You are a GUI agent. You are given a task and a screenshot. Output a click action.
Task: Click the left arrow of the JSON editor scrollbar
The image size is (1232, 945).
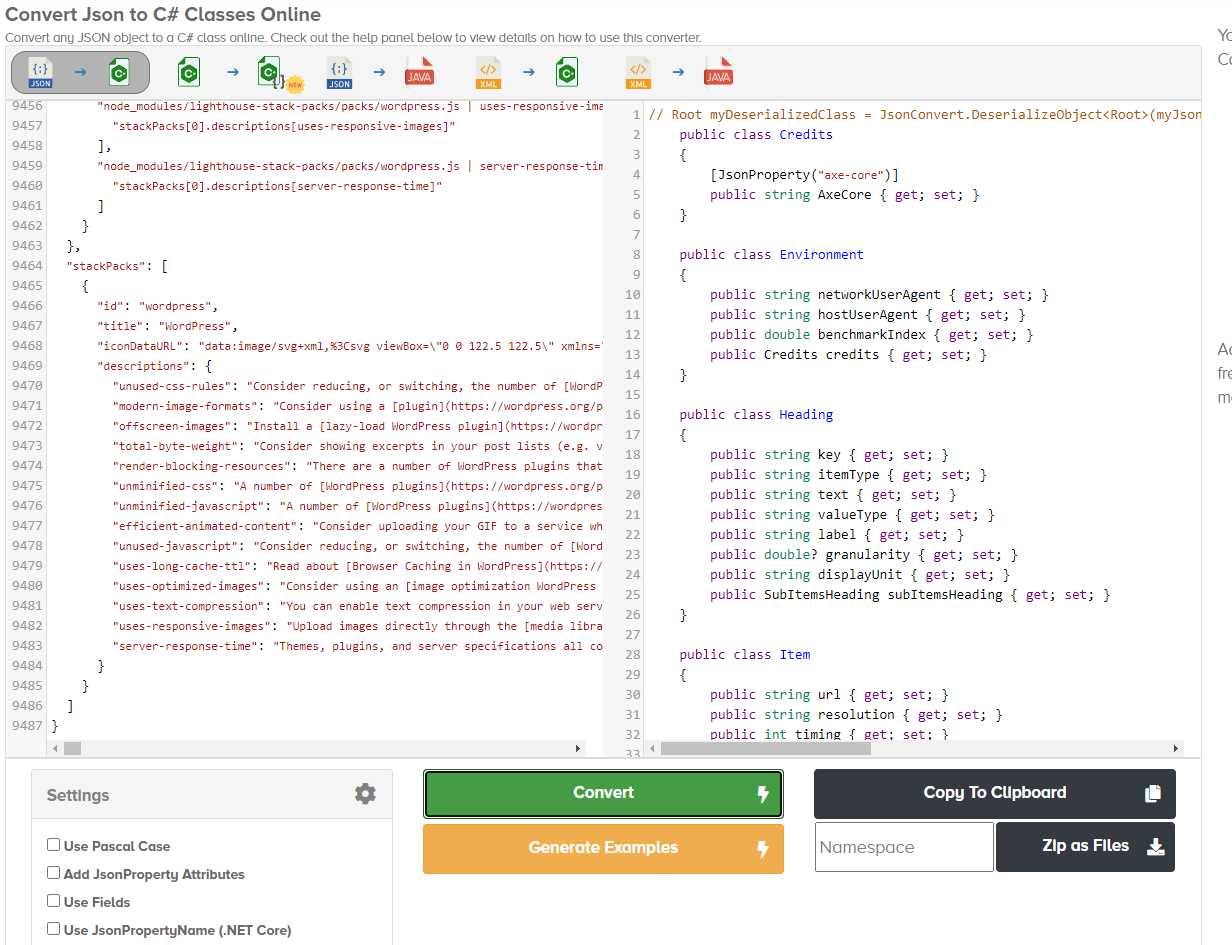point(55,748)
